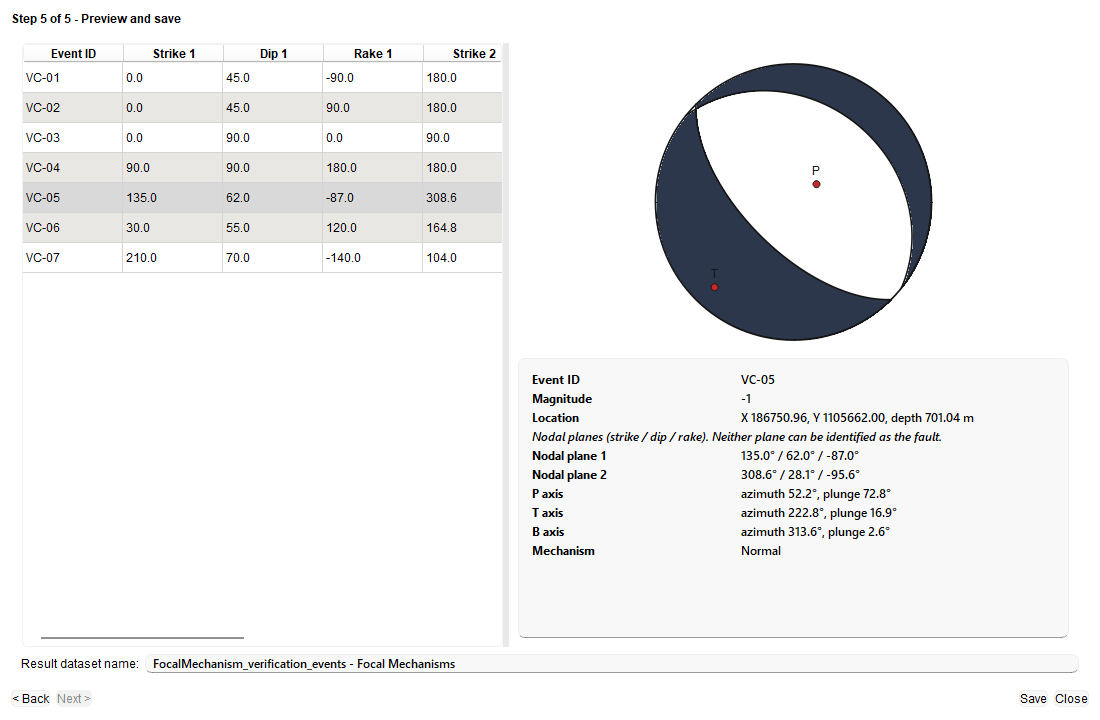Click the T axis marker on the beachball
Viewport: 1100px width, 720px height.
click(x=714, y=287)
